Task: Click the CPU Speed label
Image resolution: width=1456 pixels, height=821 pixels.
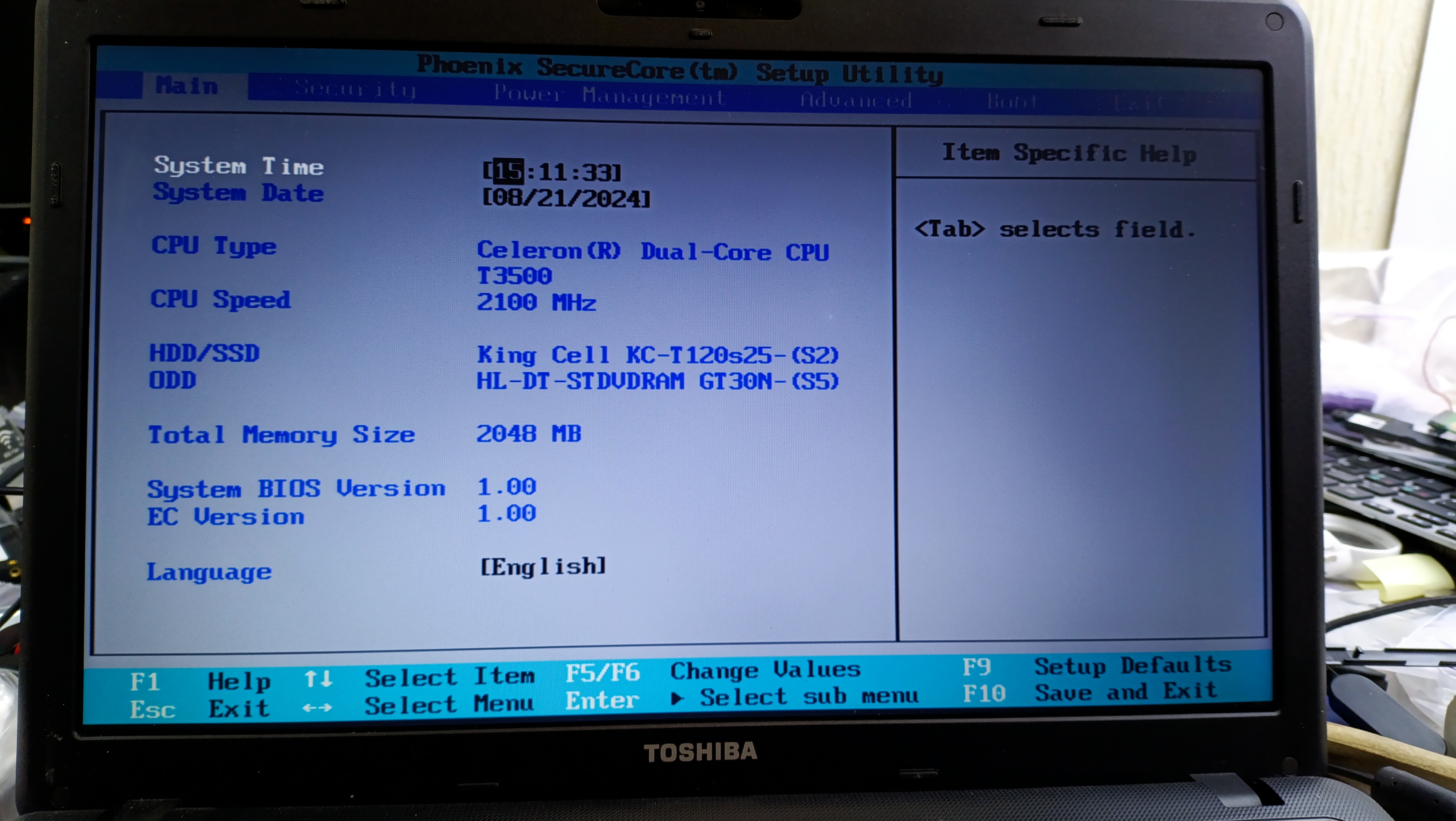Action: tap(220, 299)
